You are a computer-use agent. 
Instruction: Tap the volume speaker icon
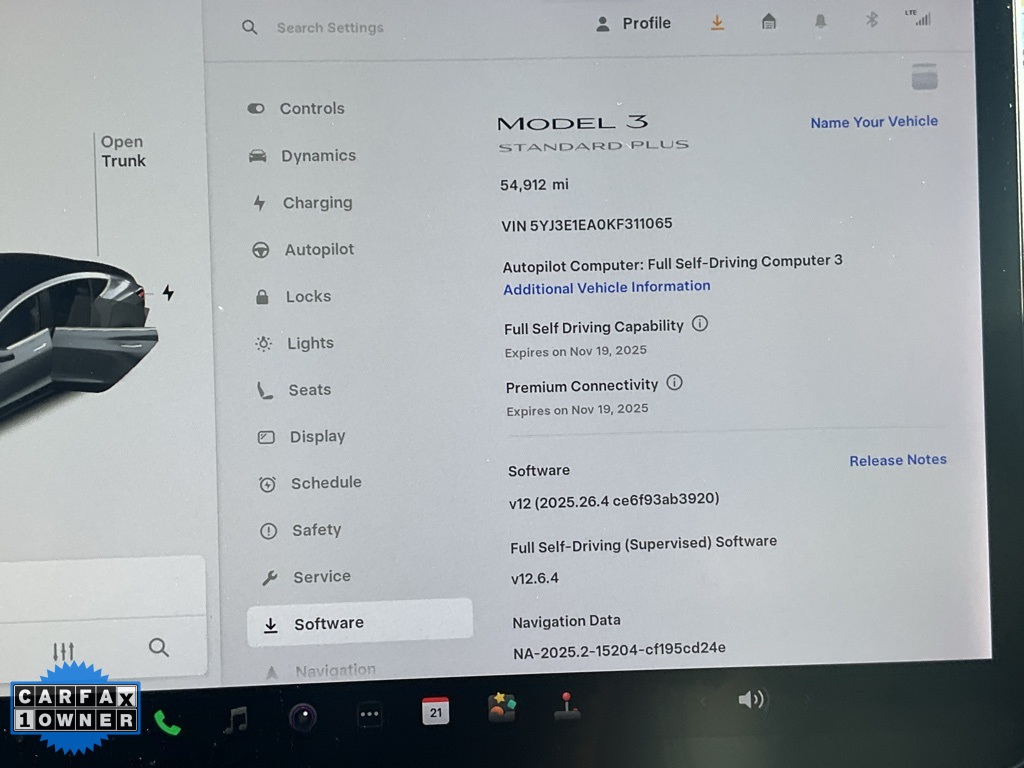pyautogui.click(x=751, y=700)
